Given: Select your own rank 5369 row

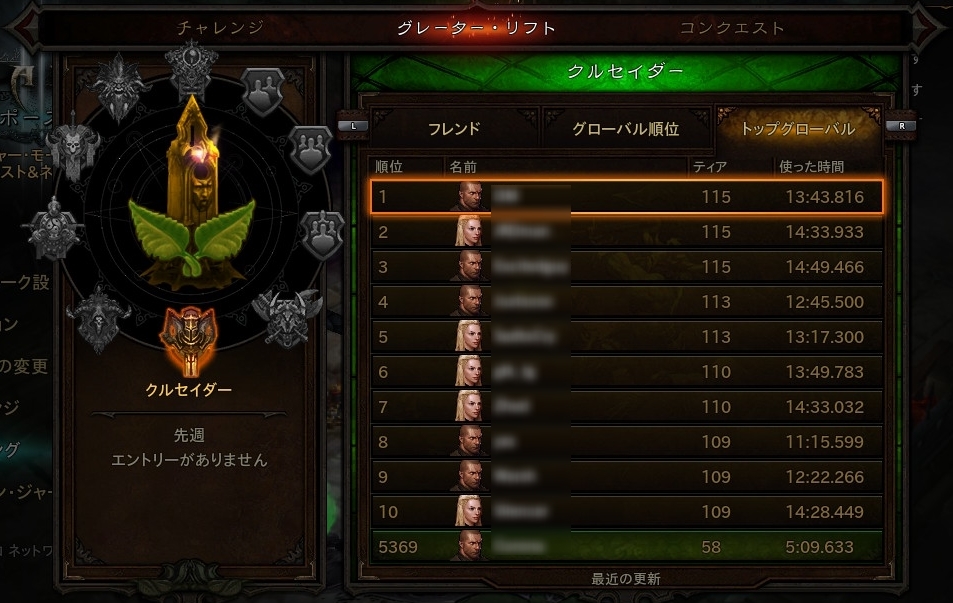Looking at the screenshot, I should [627, 546].
